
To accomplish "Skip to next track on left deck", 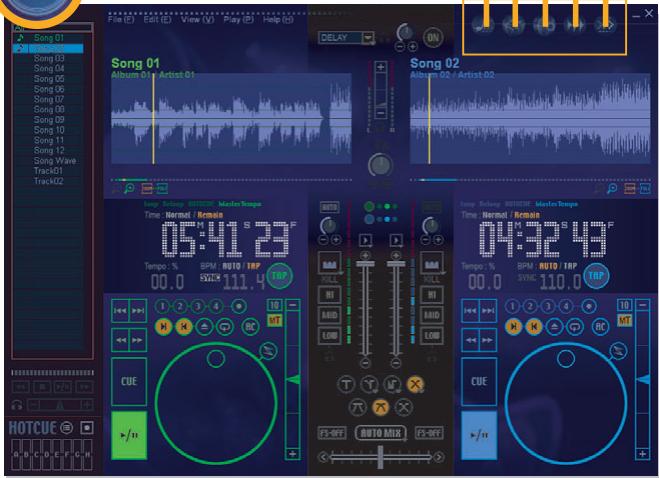I will click(x=138, y=311).
